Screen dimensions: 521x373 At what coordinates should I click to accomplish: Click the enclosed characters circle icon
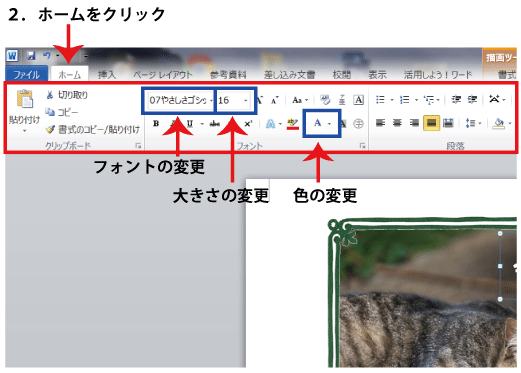pos(358,124)
